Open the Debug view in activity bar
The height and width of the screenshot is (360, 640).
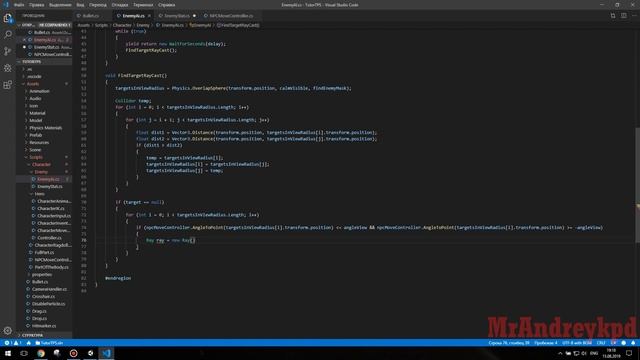point(8,68)
